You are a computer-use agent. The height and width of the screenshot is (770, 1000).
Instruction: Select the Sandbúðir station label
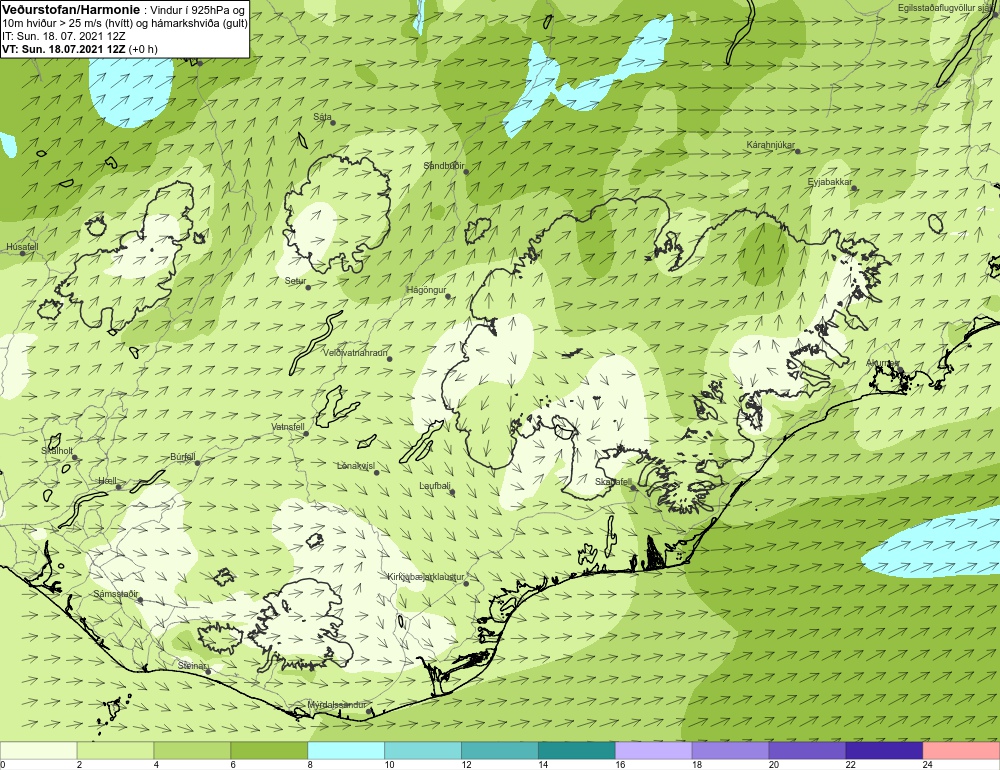444,166
